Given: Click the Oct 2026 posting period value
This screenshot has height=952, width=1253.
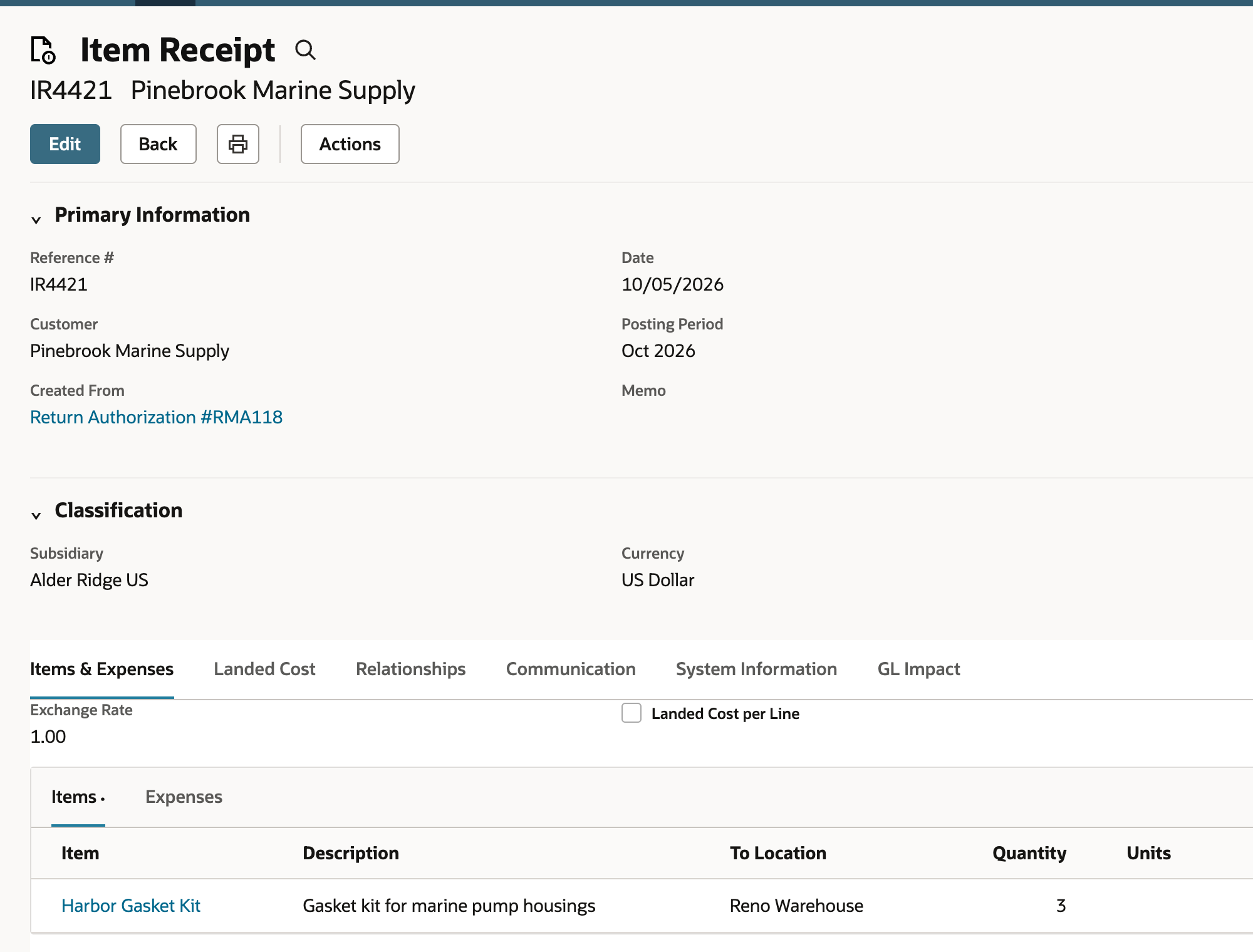Looking at the screenshot, I should [x=658, y=351].
